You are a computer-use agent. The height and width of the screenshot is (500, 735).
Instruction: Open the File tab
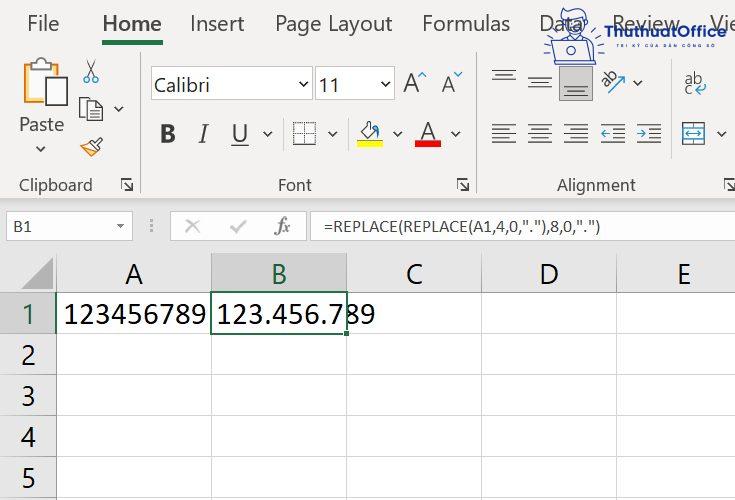[x=43, y=23]
